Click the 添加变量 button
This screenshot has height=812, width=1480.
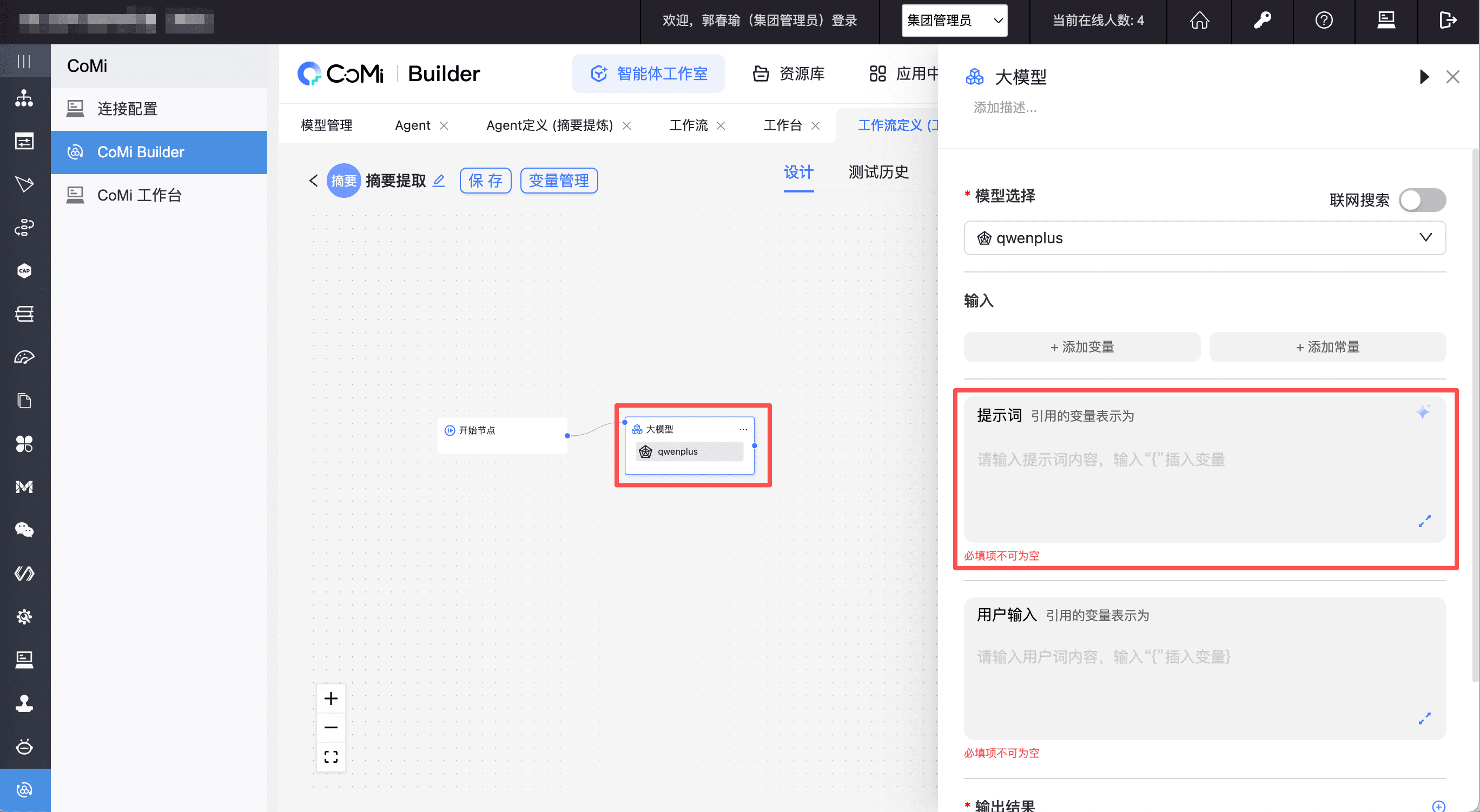coord(1082,347)
